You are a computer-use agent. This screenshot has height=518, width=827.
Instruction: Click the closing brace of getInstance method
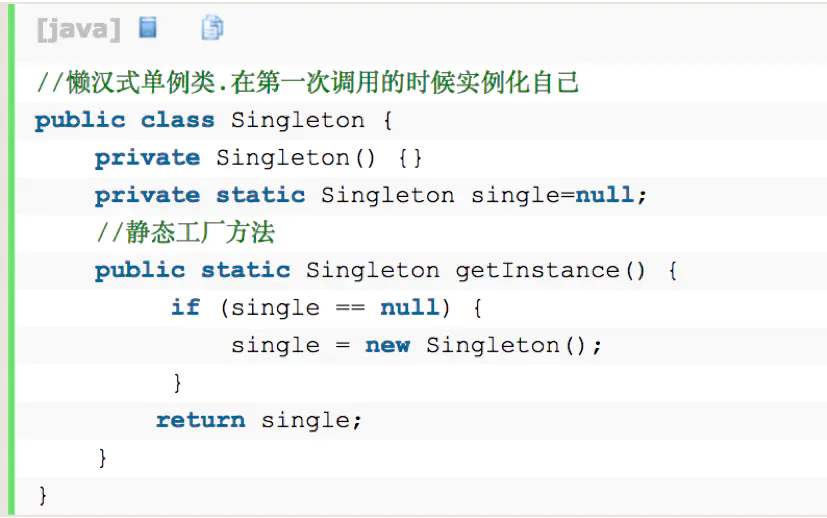click(102, 458)
